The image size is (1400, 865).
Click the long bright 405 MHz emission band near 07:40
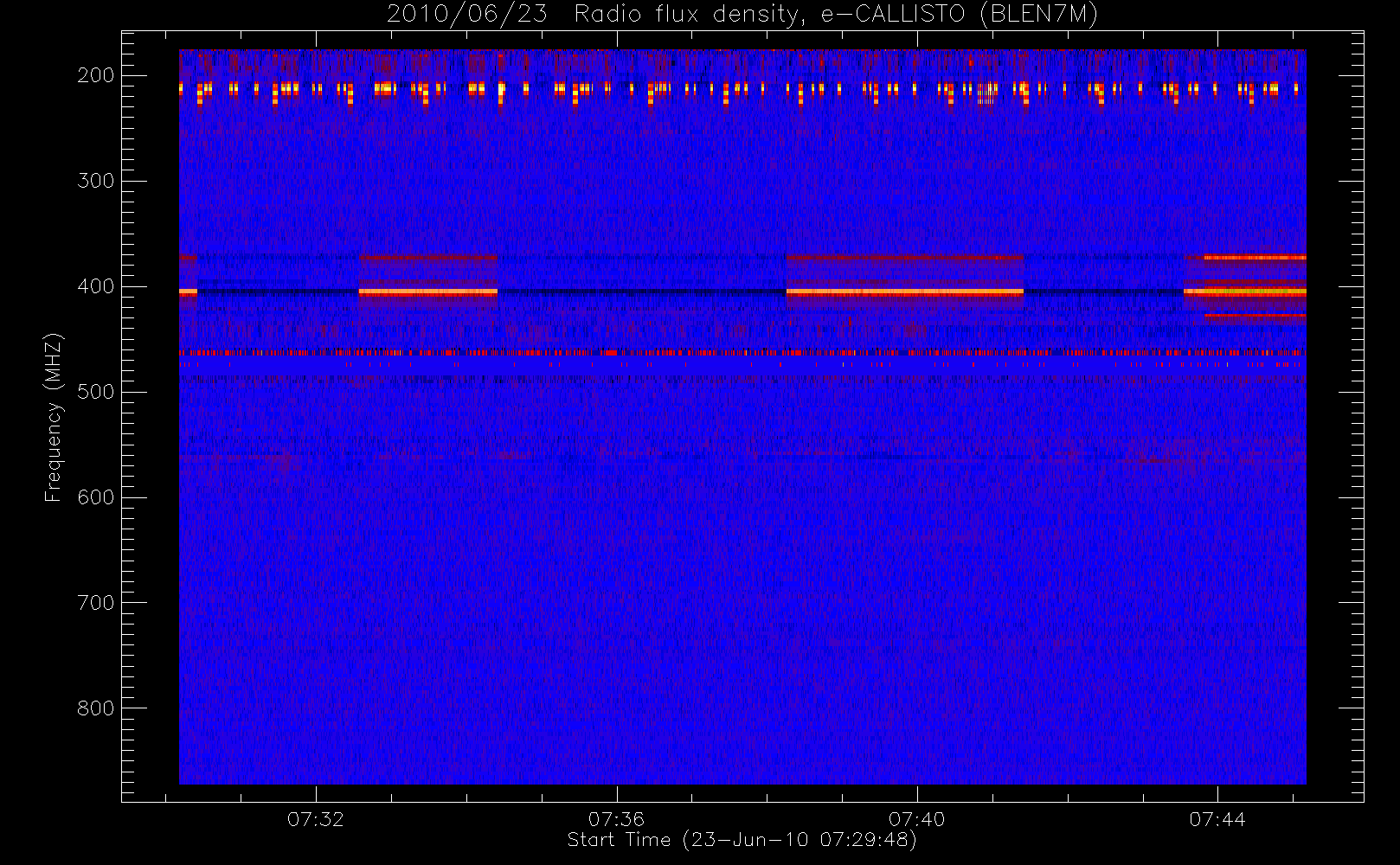(x=905, y=292)
